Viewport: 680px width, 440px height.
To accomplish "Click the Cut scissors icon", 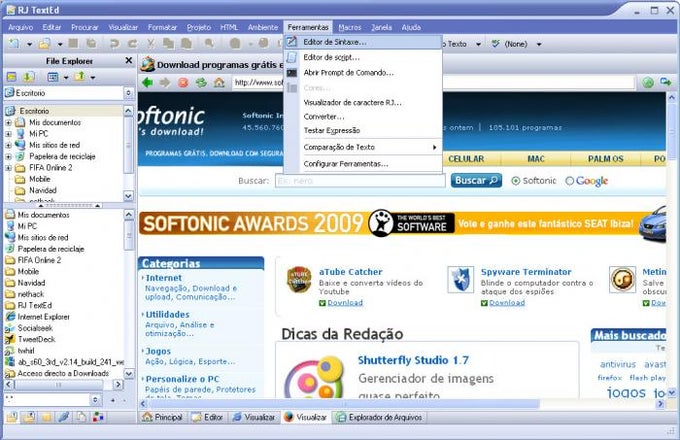I will (x=150, y=43).
